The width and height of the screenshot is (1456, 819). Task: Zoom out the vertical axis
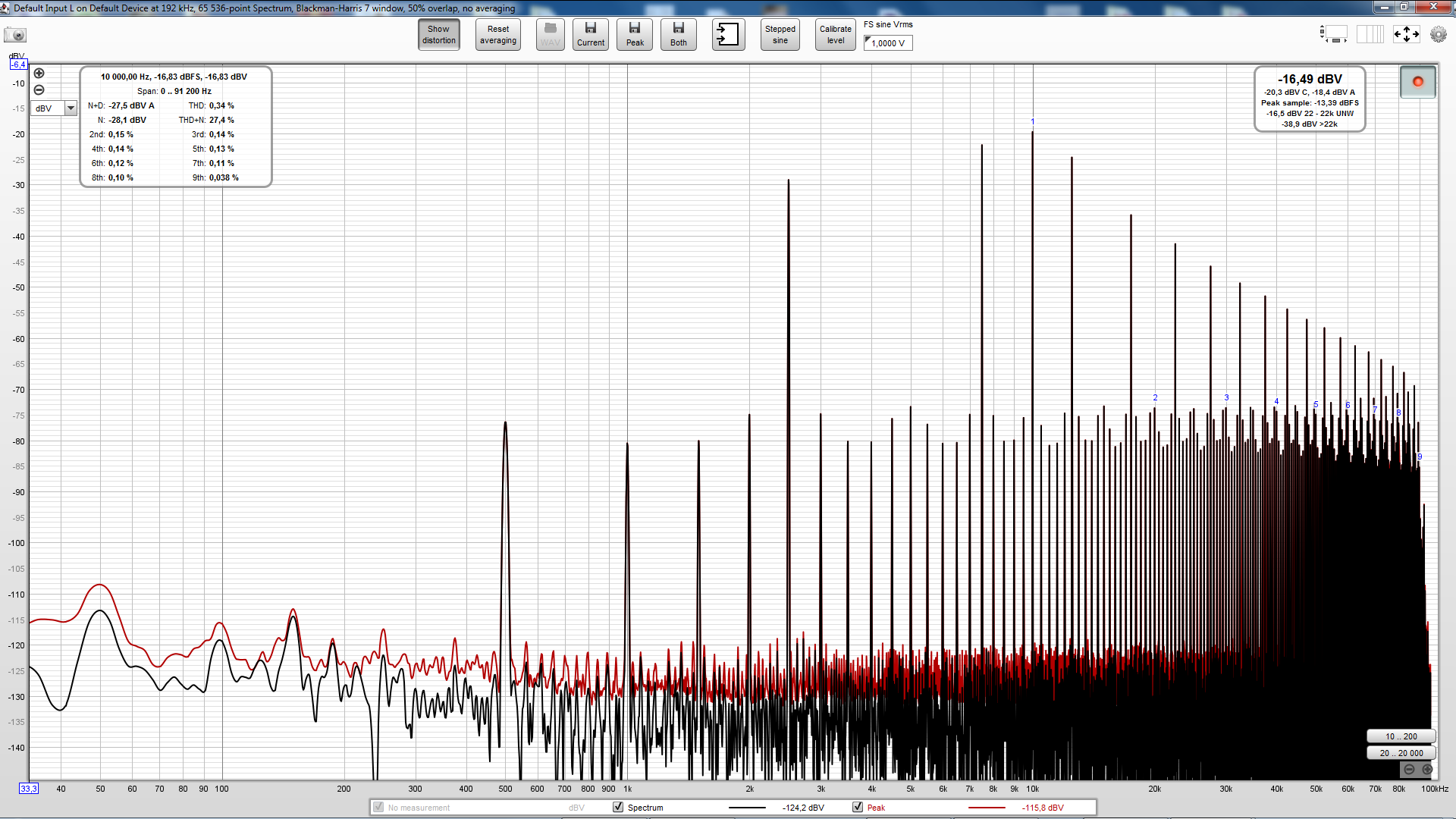(x=39, y=89)
